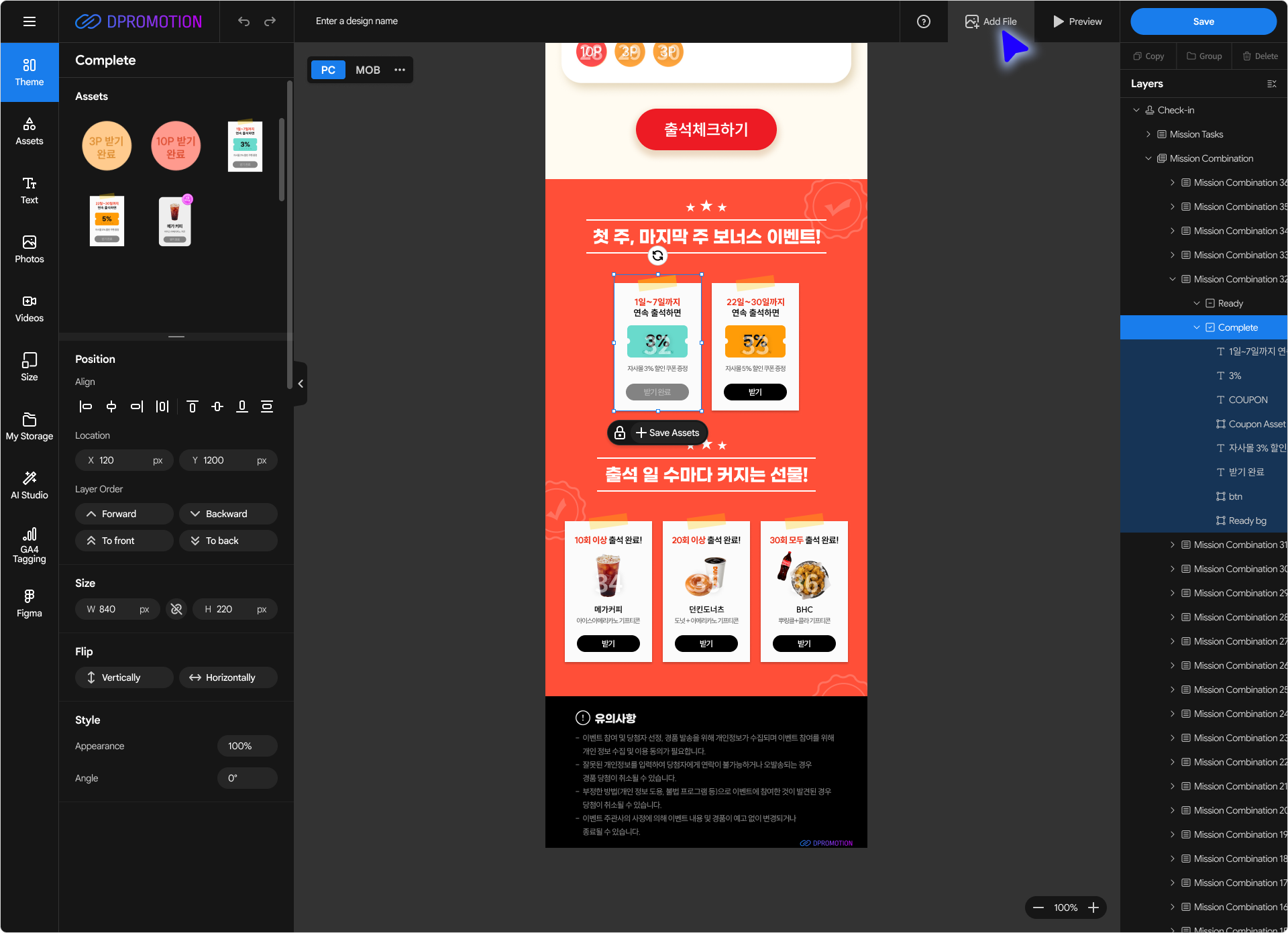
Task: Collapse the Layers panel icon
Action: (1271, 84)
